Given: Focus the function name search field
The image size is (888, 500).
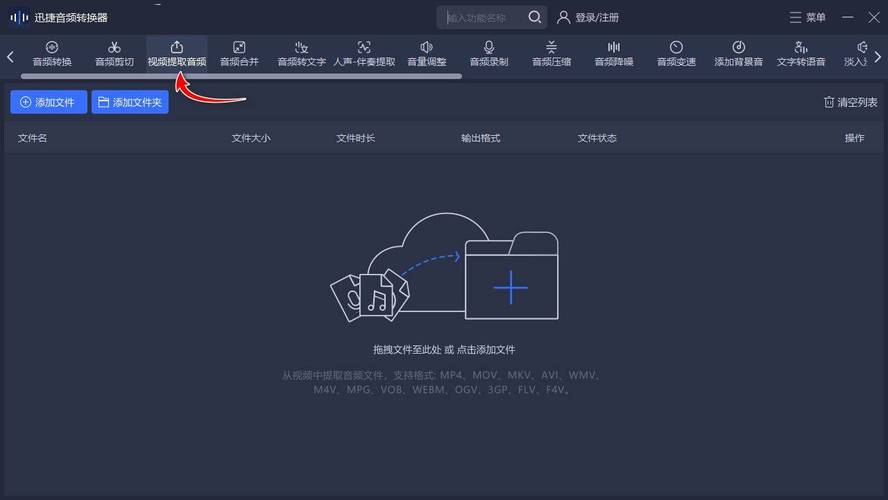Looking at the screenshot, I should (485, 18).
